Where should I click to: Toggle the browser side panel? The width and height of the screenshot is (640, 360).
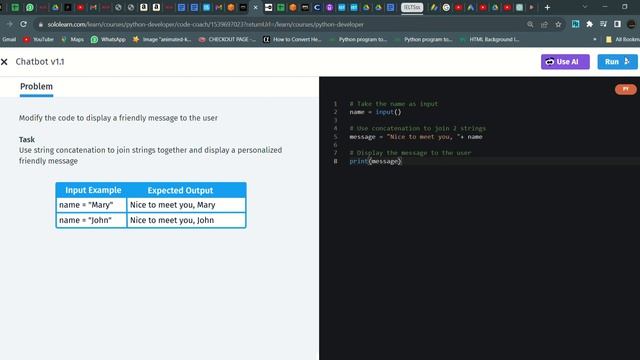pos(617,24)
